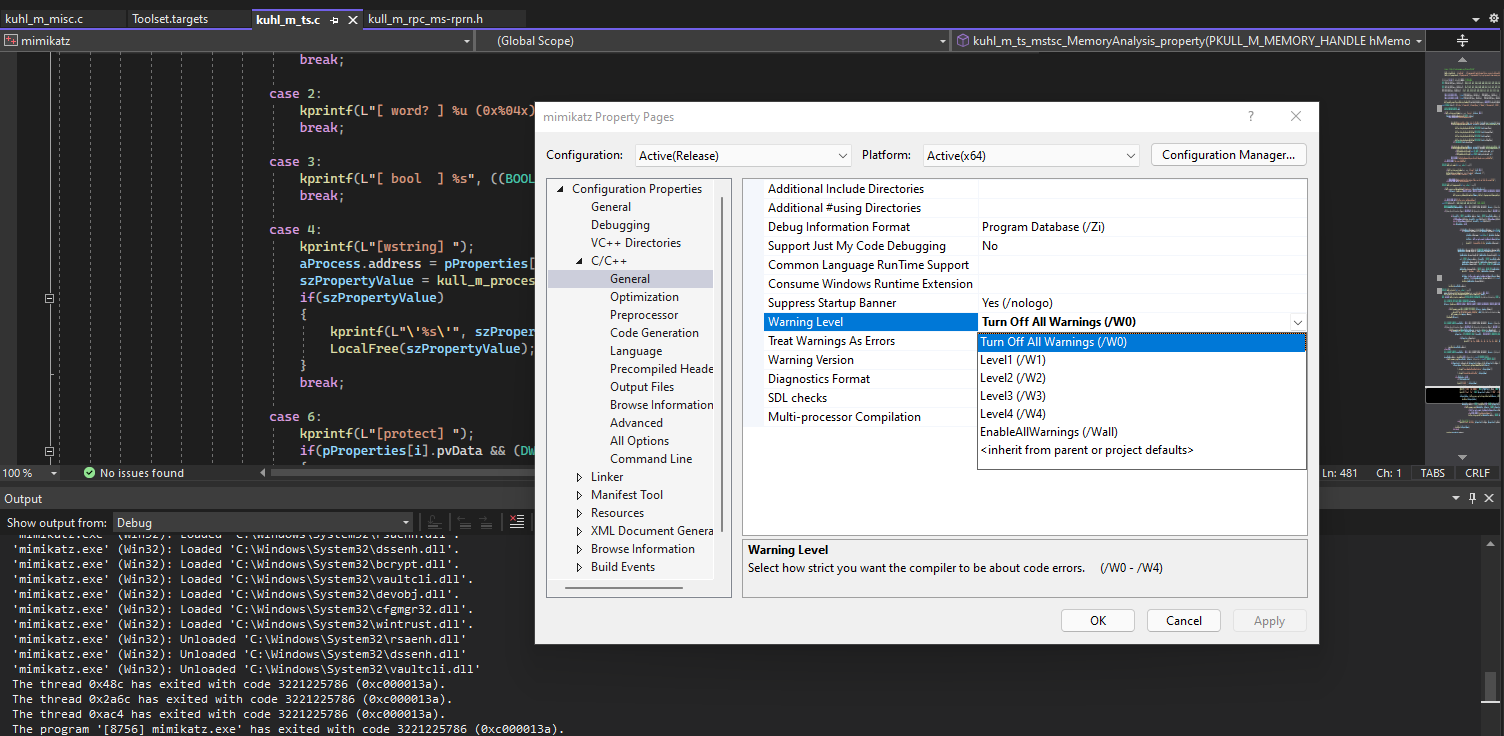1504x736 pixels.
Task: Select VC++ Directories in property tree
Action: [x=636, y=243]
